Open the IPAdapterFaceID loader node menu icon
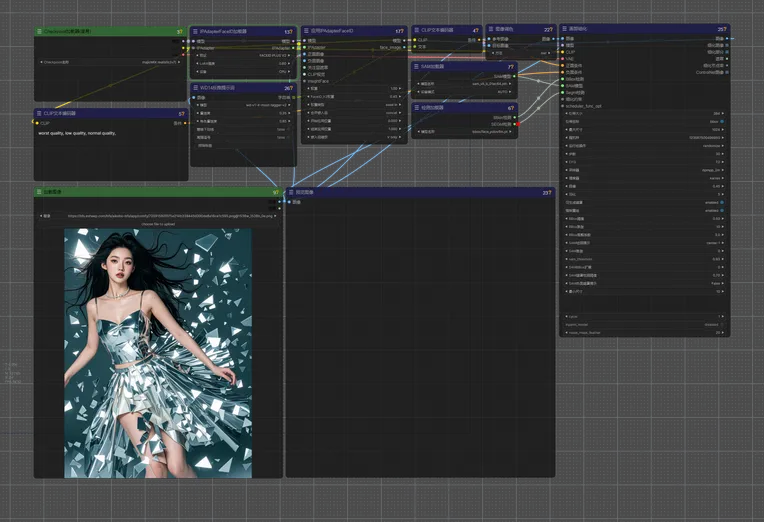764x522 pixels. [195, 31]
